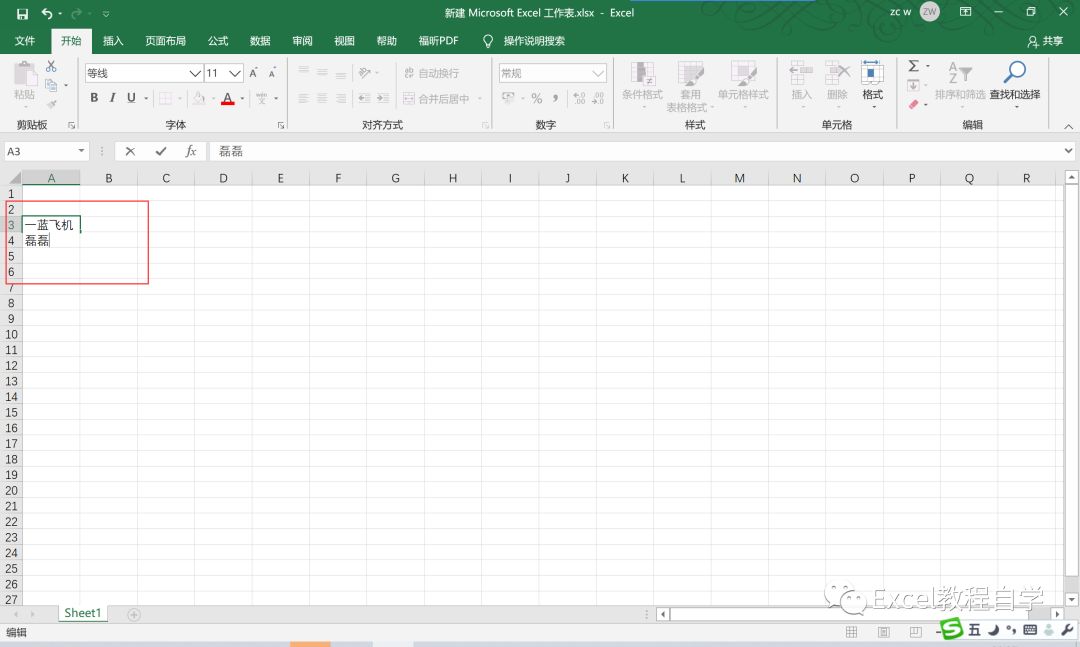Select the Sheet1 worksheet tab
1080x647 pixels.
click(83, 613)
